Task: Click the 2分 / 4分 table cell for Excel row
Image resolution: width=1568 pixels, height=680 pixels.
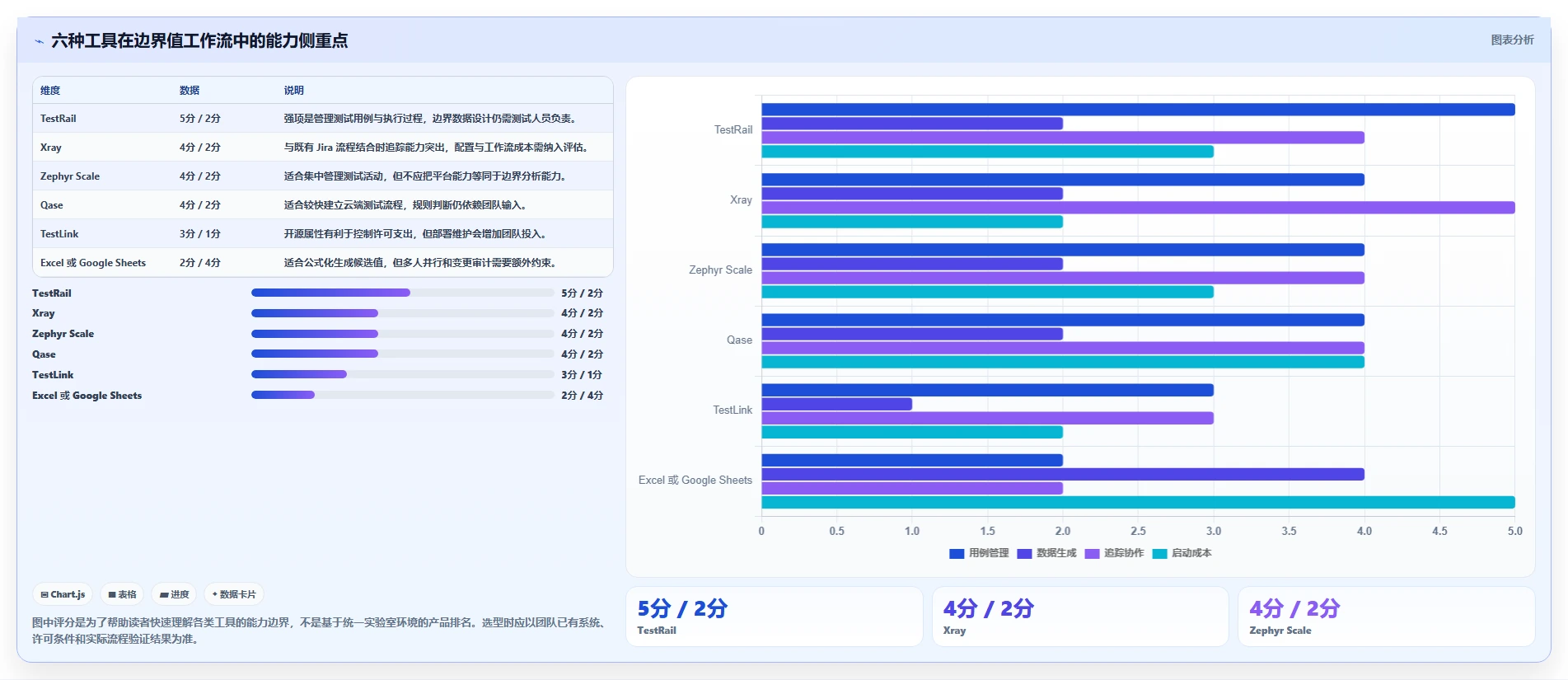Action: pyautogui.click(x=200, y=263)
